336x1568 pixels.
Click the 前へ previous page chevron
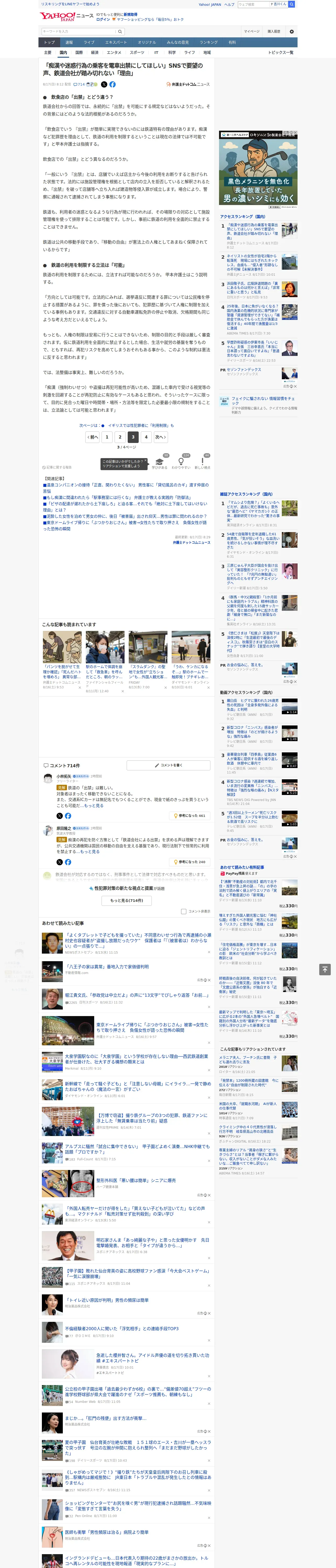(x=92, y=436)
